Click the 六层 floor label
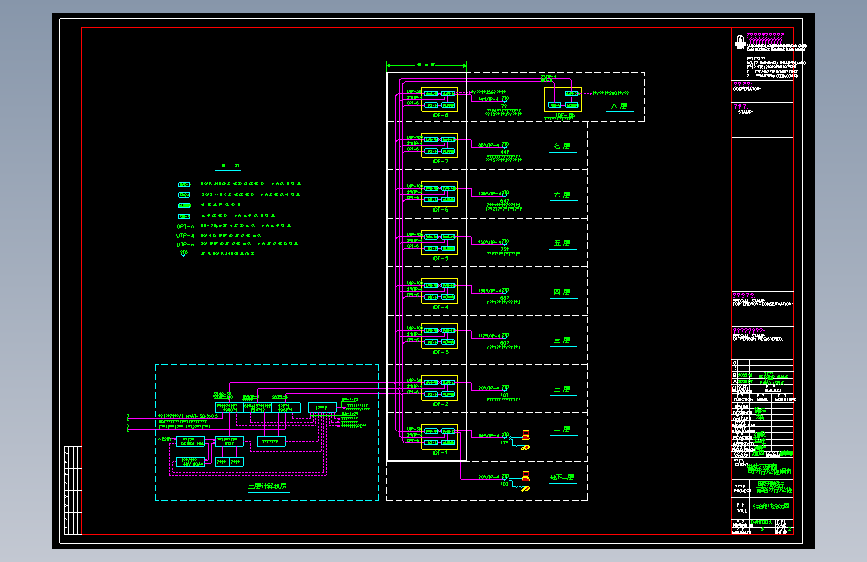The image size is (867, 562). tap(562, 195)
